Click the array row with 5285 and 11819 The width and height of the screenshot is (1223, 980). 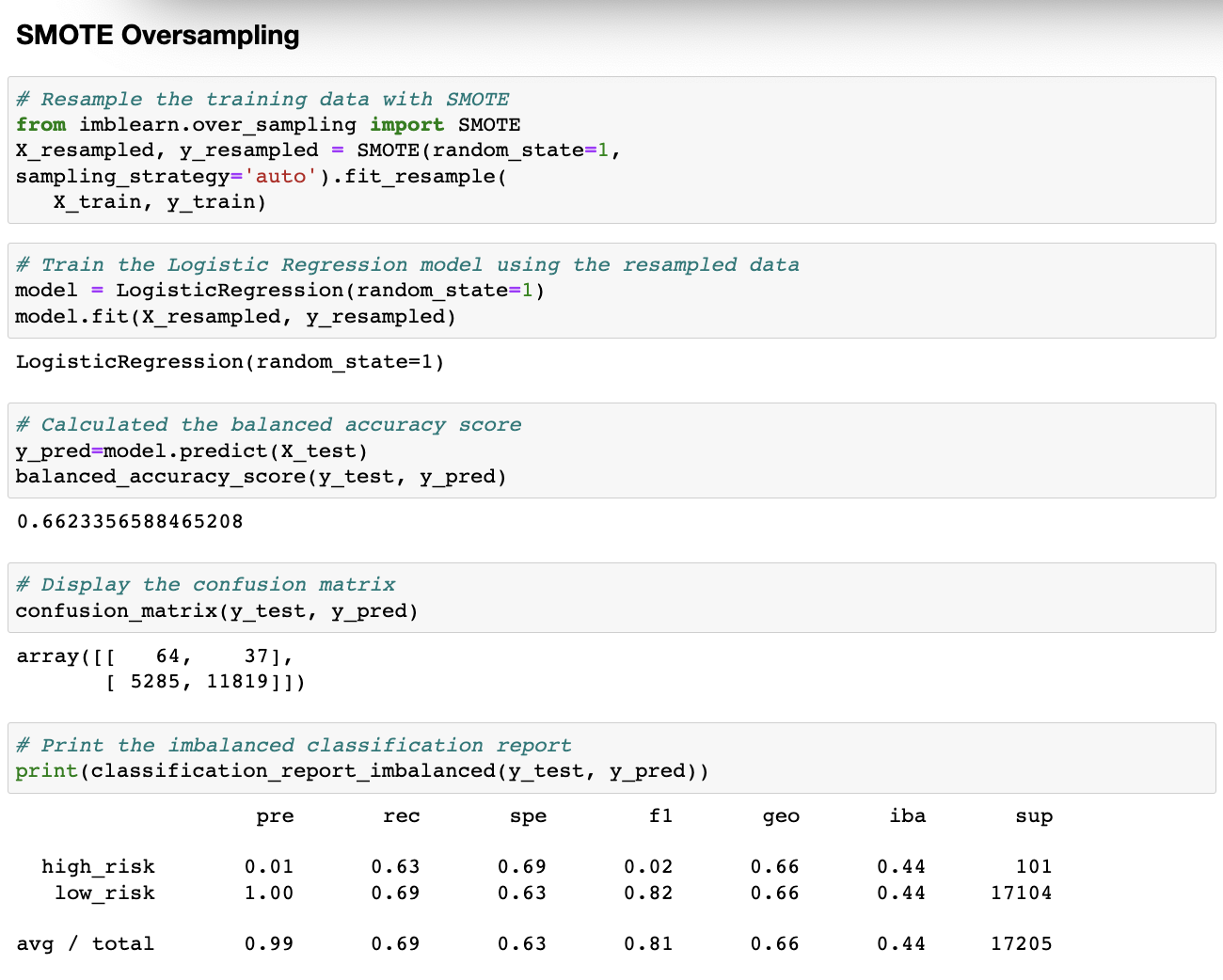(205, 682)
